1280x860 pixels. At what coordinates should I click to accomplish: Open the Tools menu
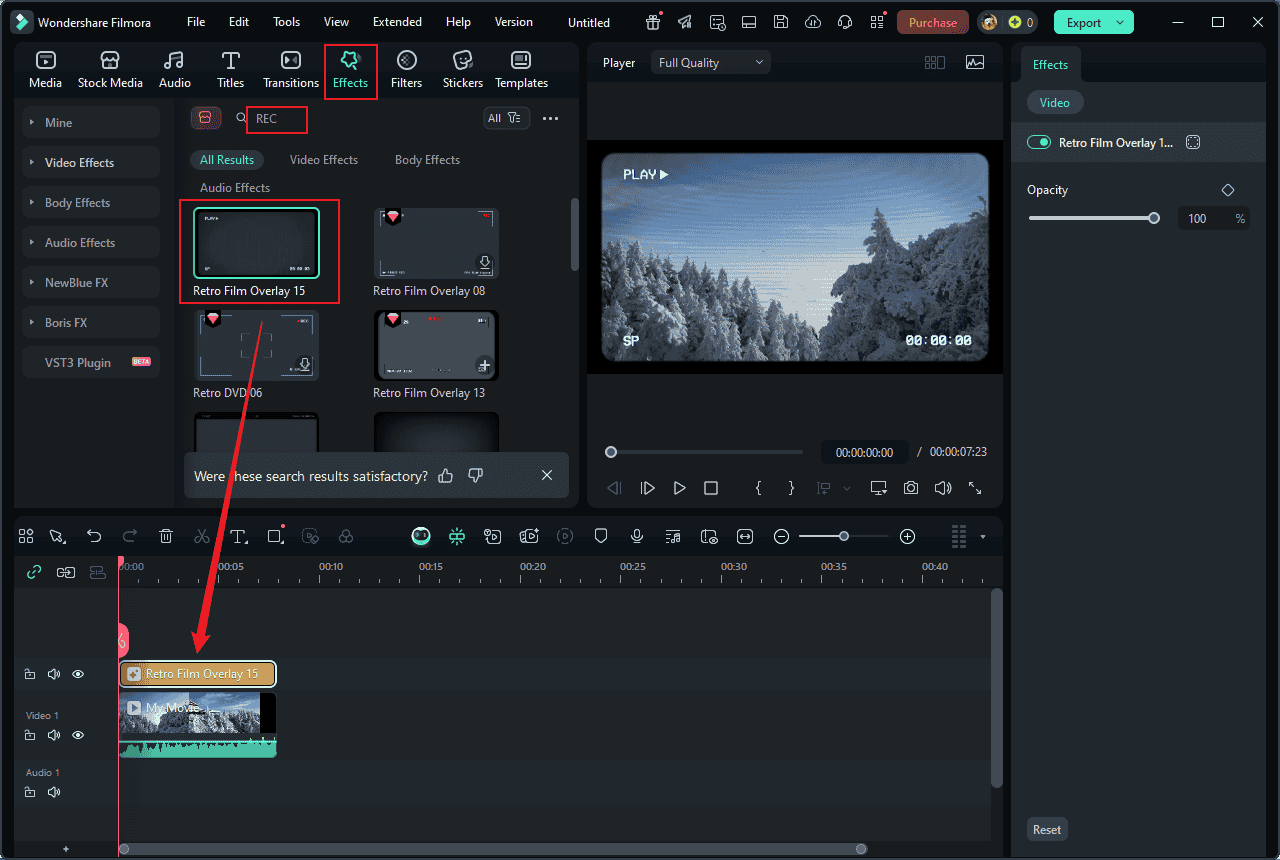point(286,21)
